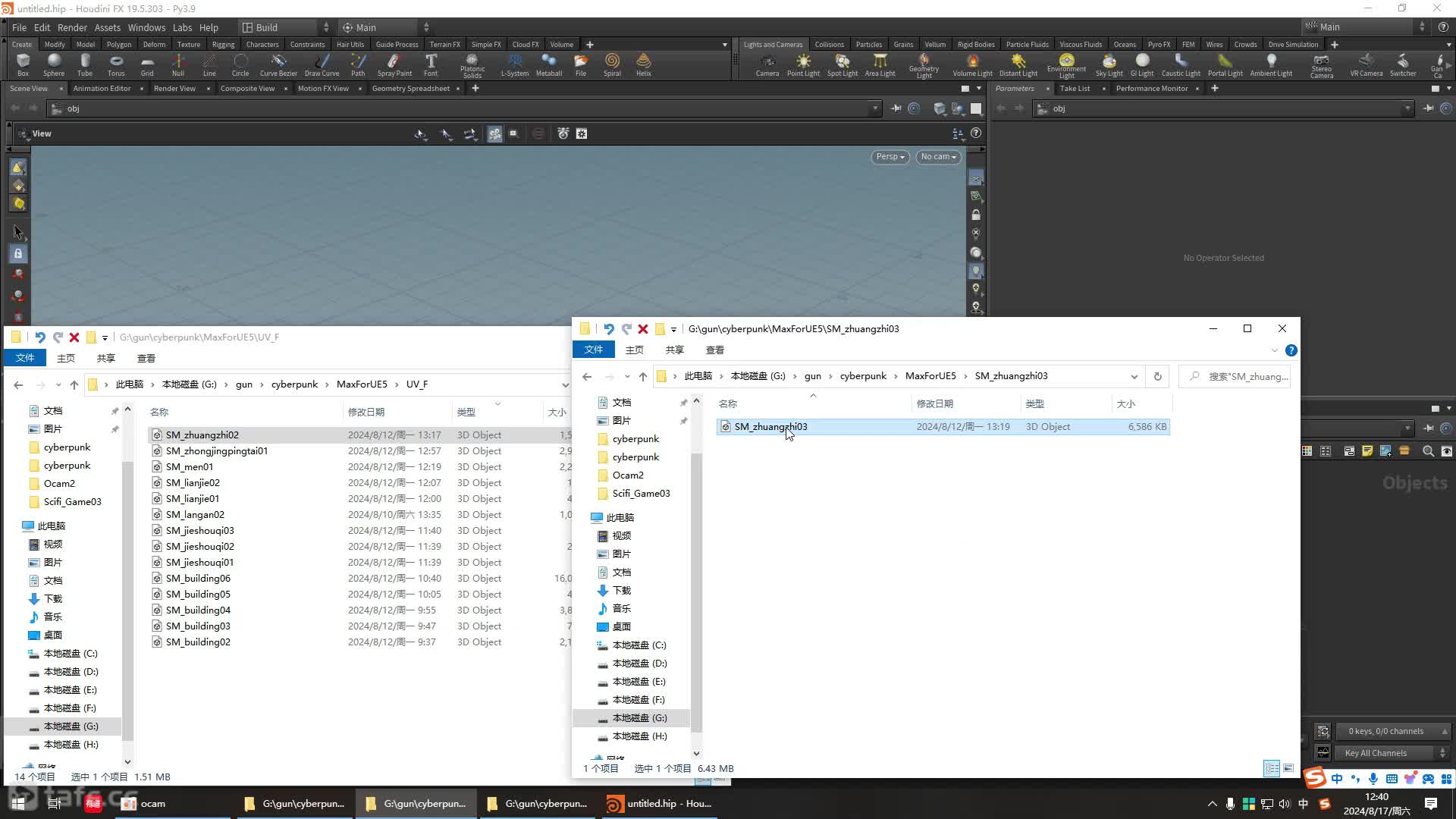This screenshot has height=819, width=1456.
Task: Click the File shelf tool
Action: (x=581, y=65)
